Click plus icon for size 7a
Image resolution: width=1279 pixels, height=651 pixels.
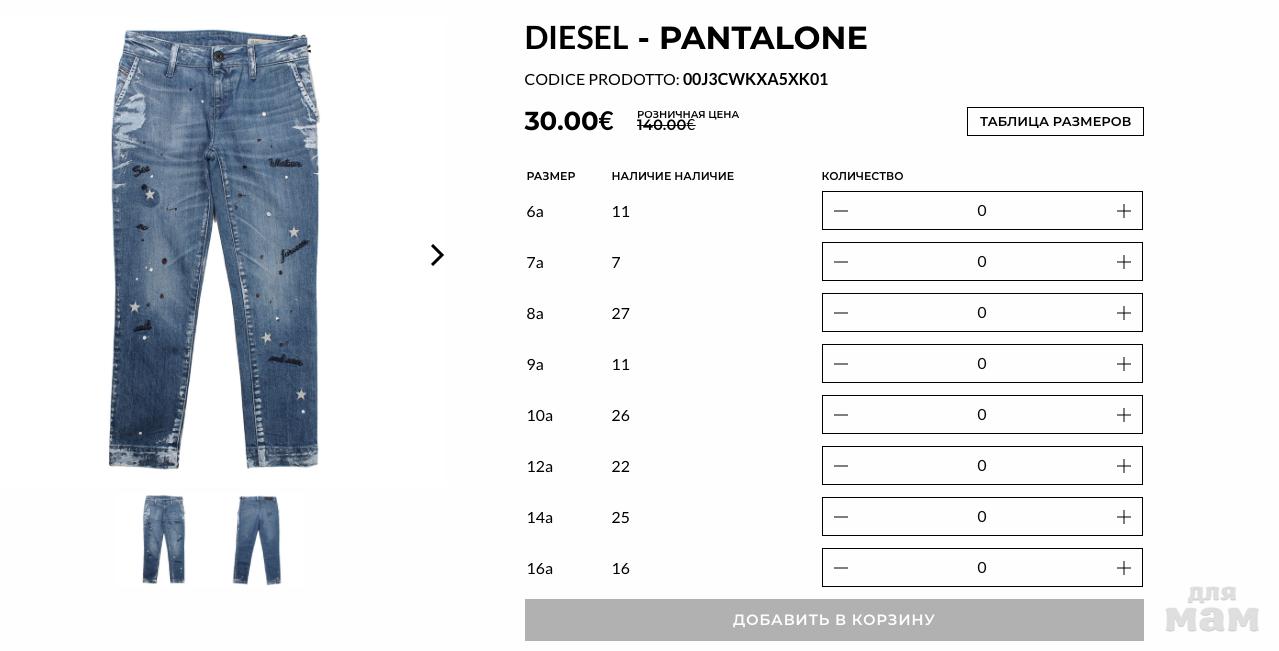[1123, 262]
